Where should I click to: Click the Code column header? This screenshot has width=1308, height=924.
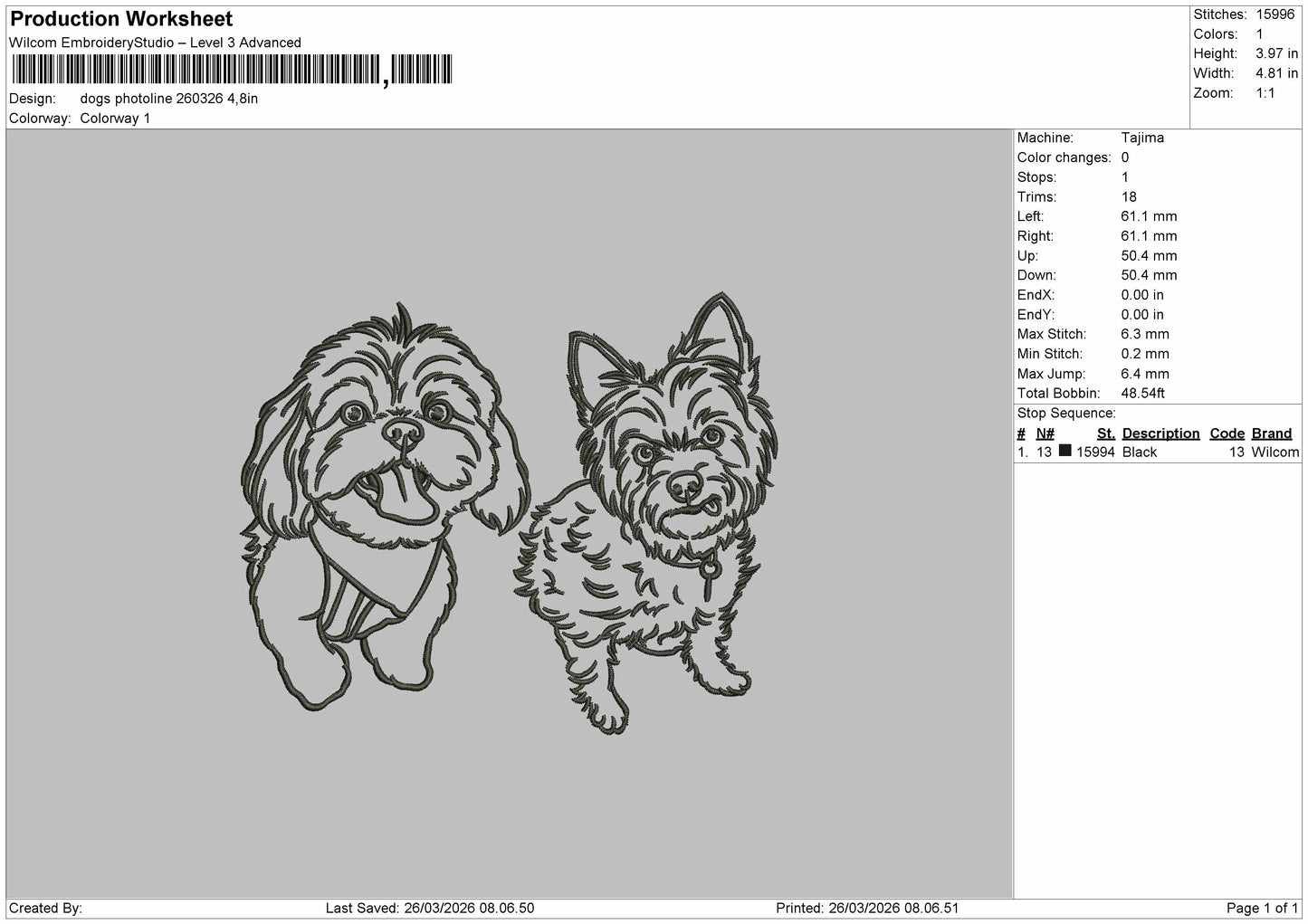[1227, 433]
